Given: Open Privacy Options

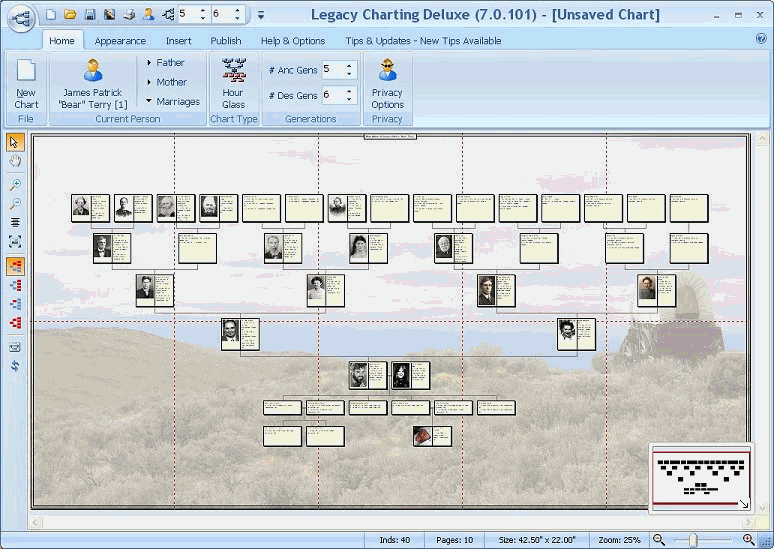Looking at the screenshot, I should point(387,83).
